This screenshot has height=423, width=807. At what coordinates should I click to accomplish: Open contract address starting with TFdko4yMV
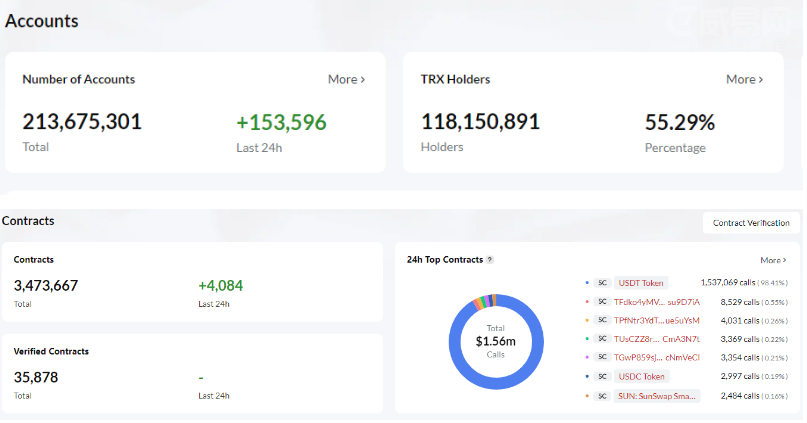pyautogui.click(x=657, y=302)
